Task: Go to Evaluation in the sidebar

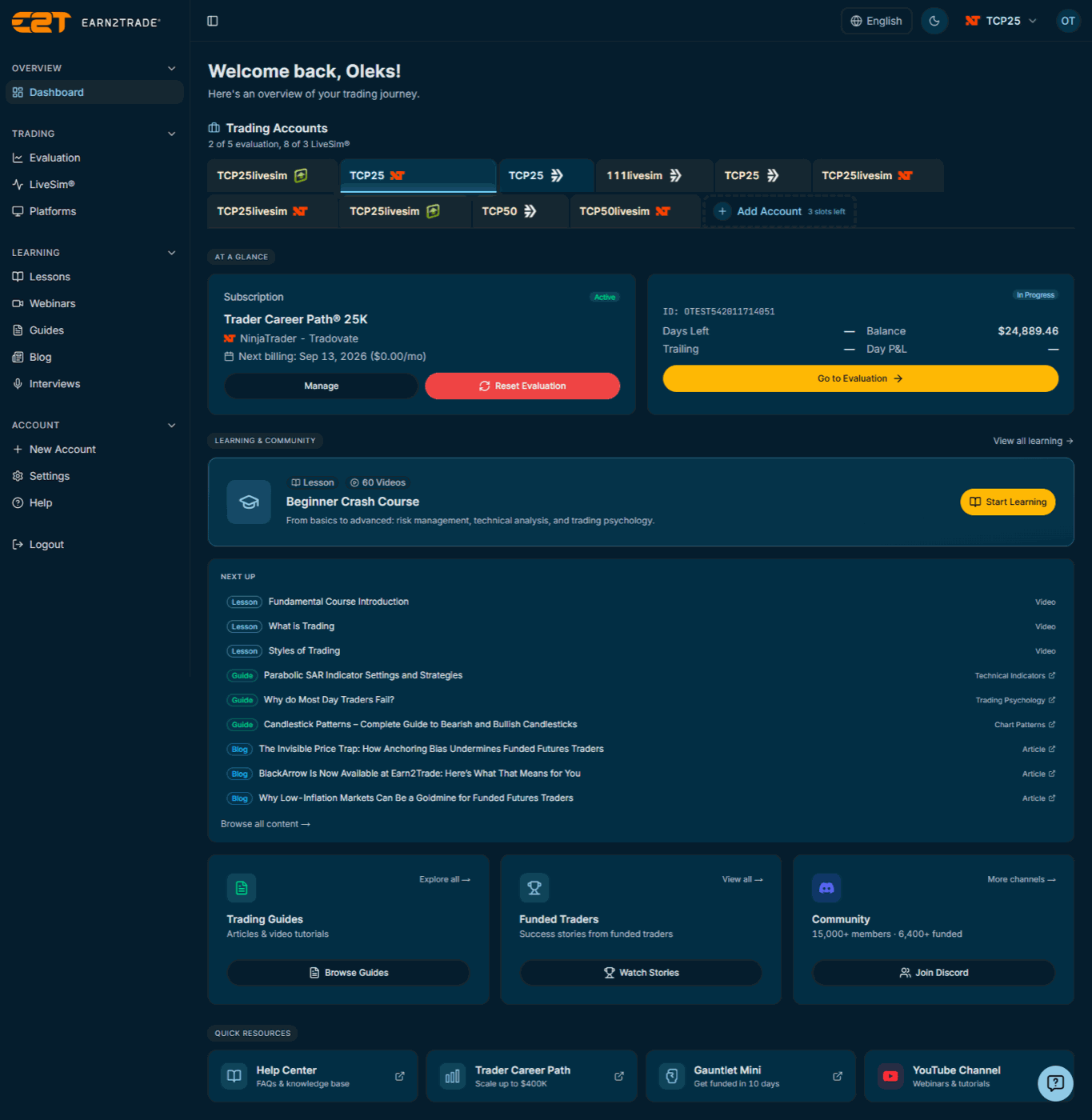Action: pos(94,158)
